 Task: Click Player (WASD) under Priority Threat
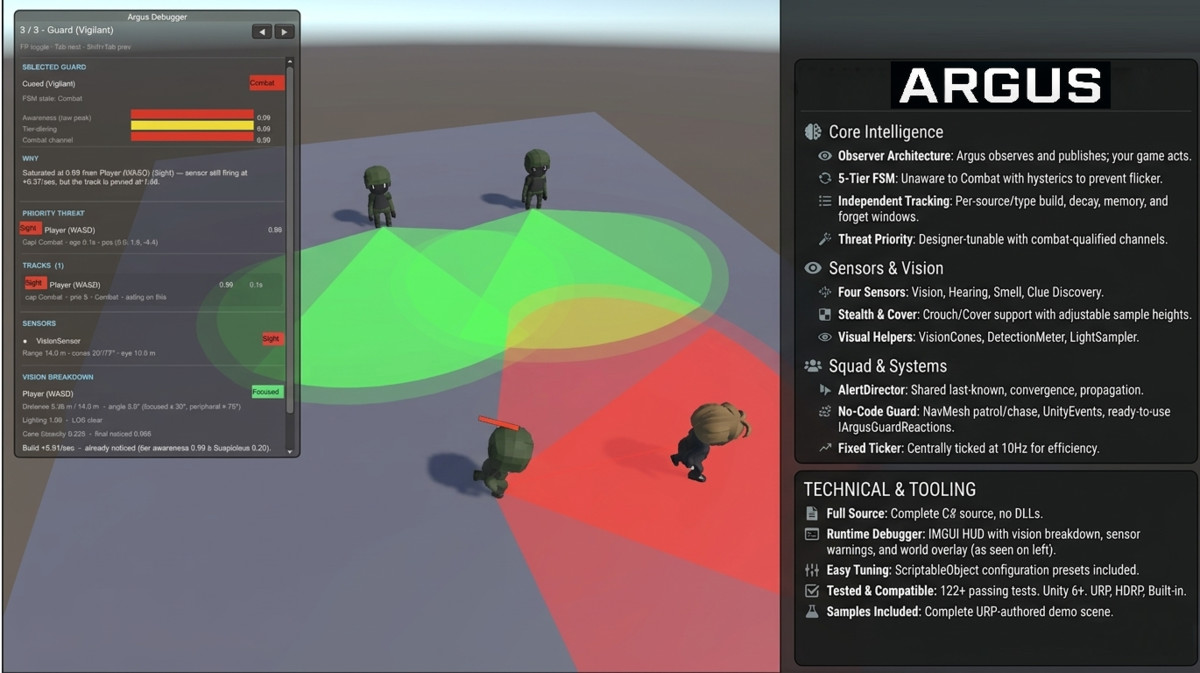tap(70, 230)
